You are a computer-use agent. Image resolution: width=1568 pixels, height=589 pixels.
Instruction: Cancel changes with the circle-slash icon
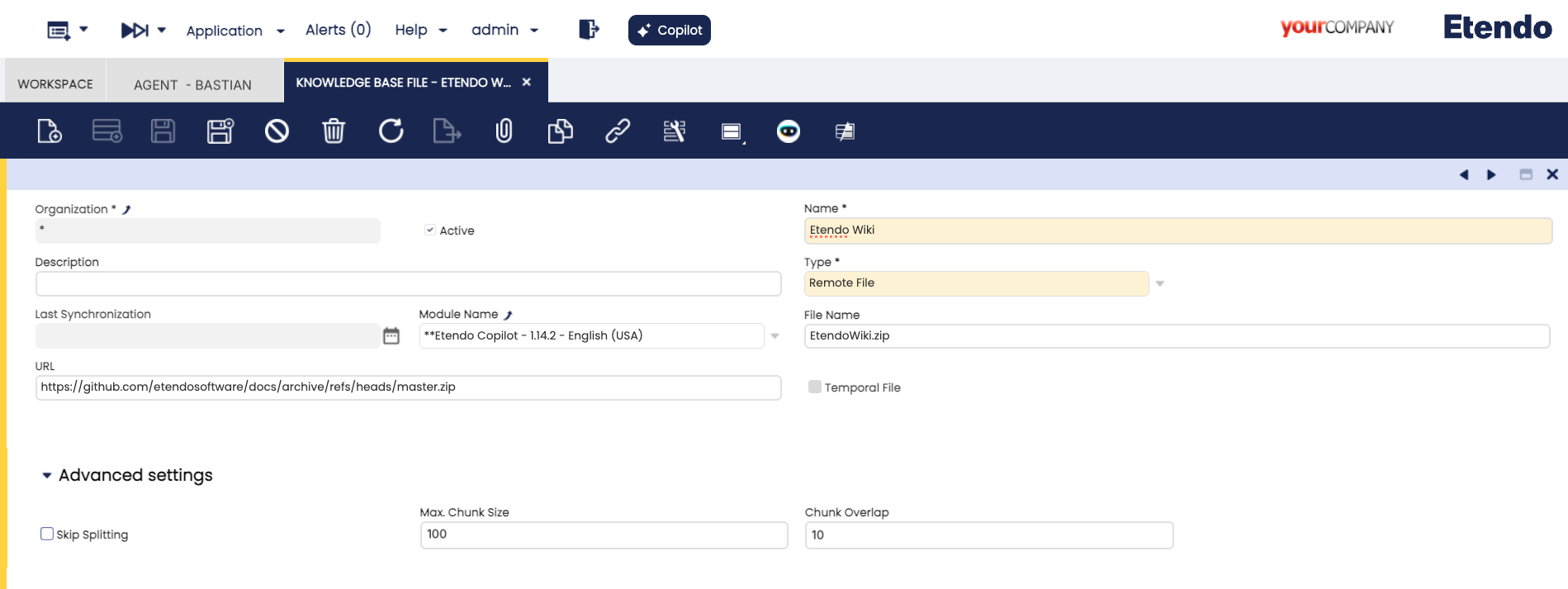coord(277,131)
